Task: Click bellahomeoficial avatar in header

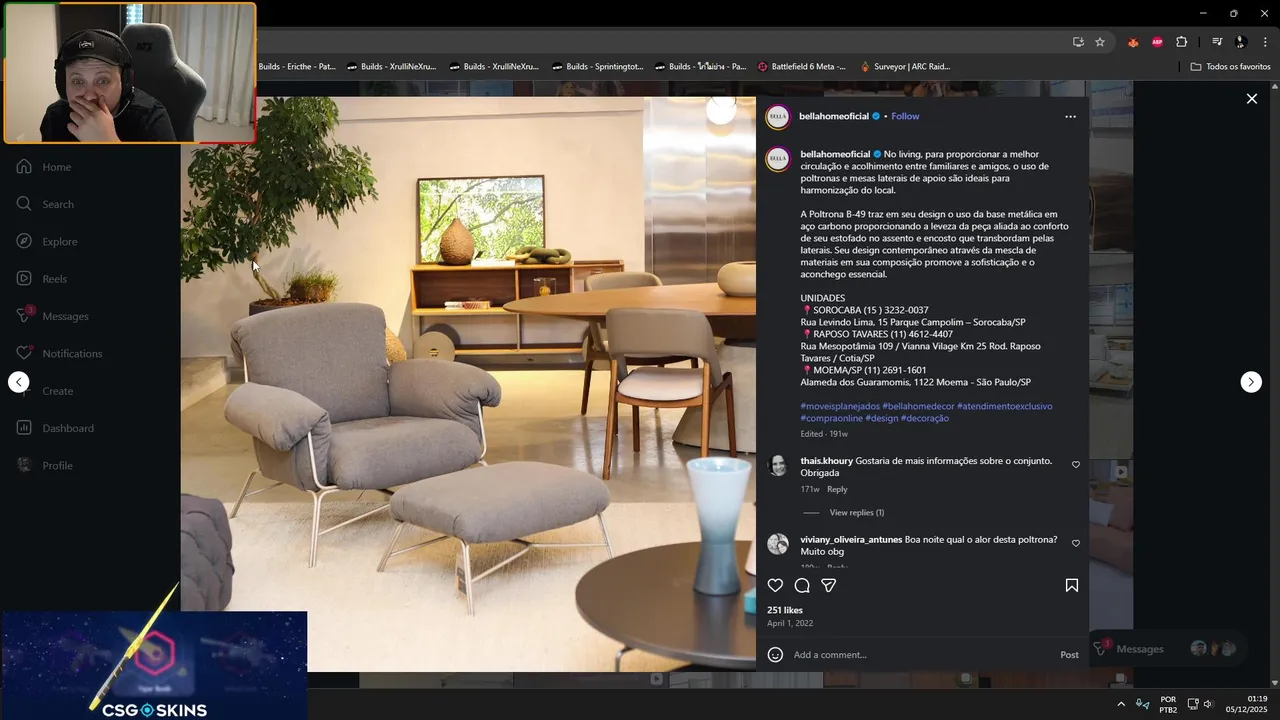Action: coord(778,117)
